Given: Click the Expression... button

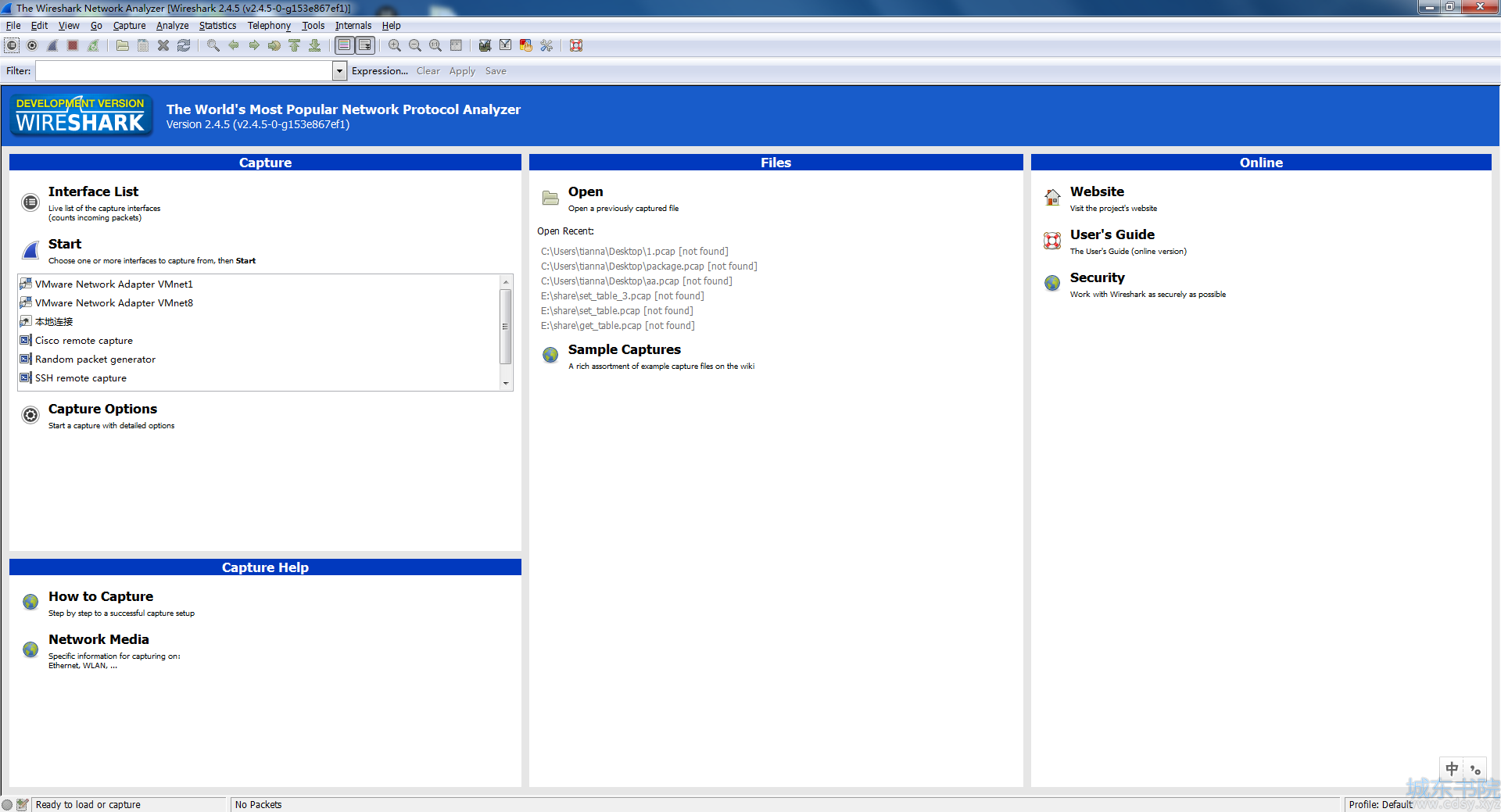Looking at the screenshot, I should click(380, 71).
